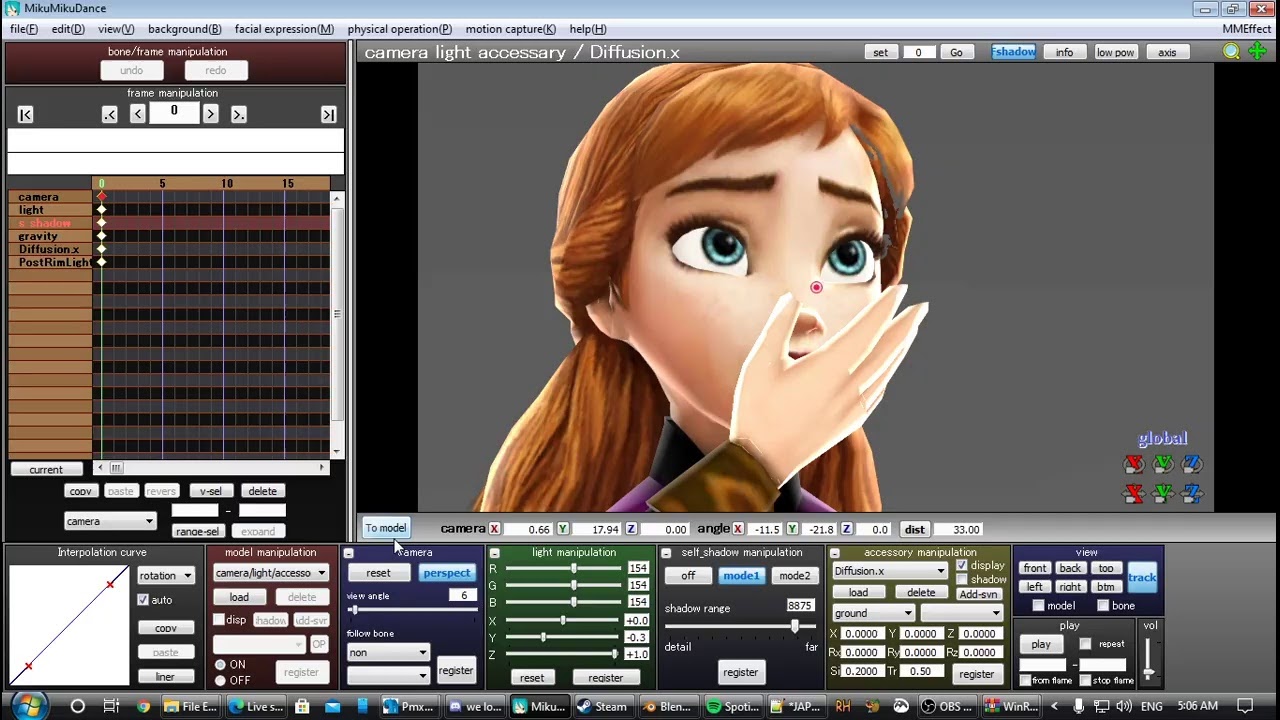
Task: Click the light R color slider
Action: pos(563,569)
